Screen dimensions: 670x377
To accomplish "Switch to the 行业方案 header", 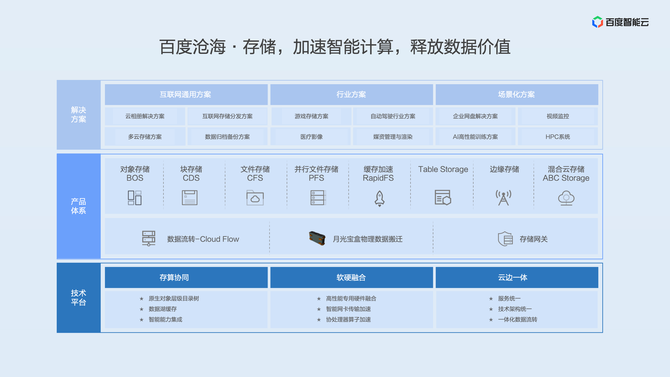I will click(x=351, y=94).
